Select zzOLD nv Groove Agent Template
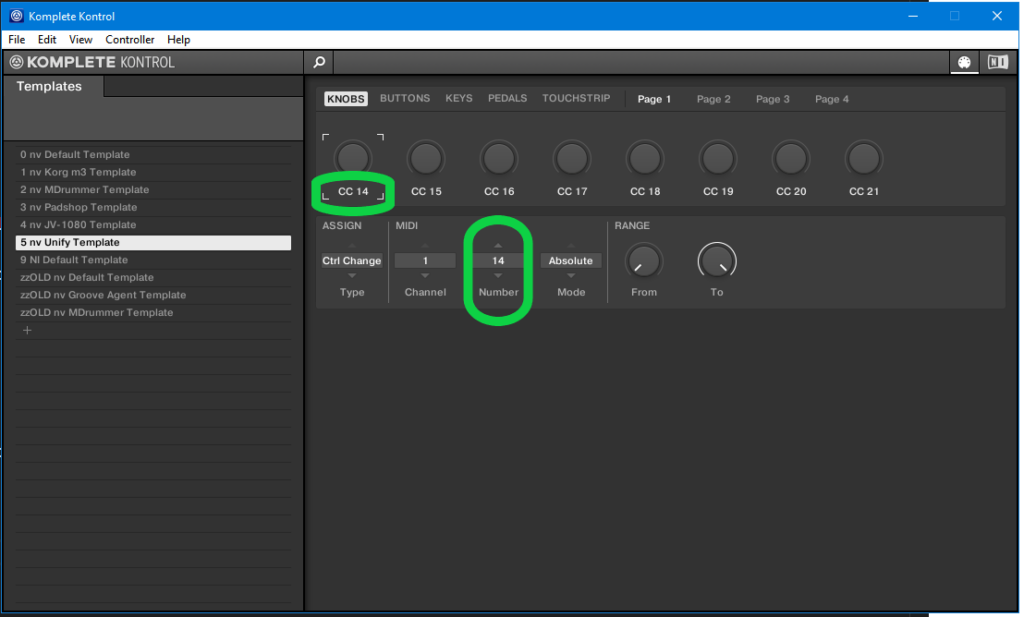Screen dimensions: 1024x617 (153, 295)
